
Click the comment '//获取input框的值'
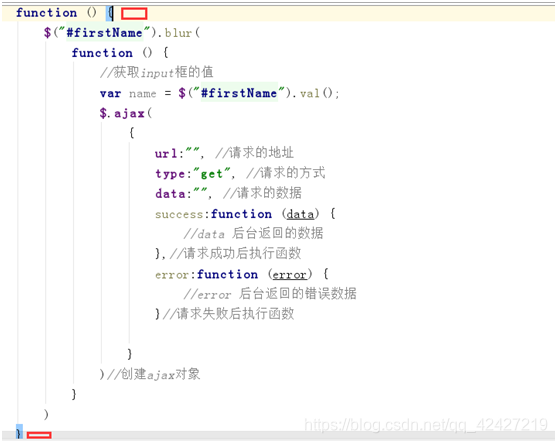pyautogui.click(x=156, y=72)
